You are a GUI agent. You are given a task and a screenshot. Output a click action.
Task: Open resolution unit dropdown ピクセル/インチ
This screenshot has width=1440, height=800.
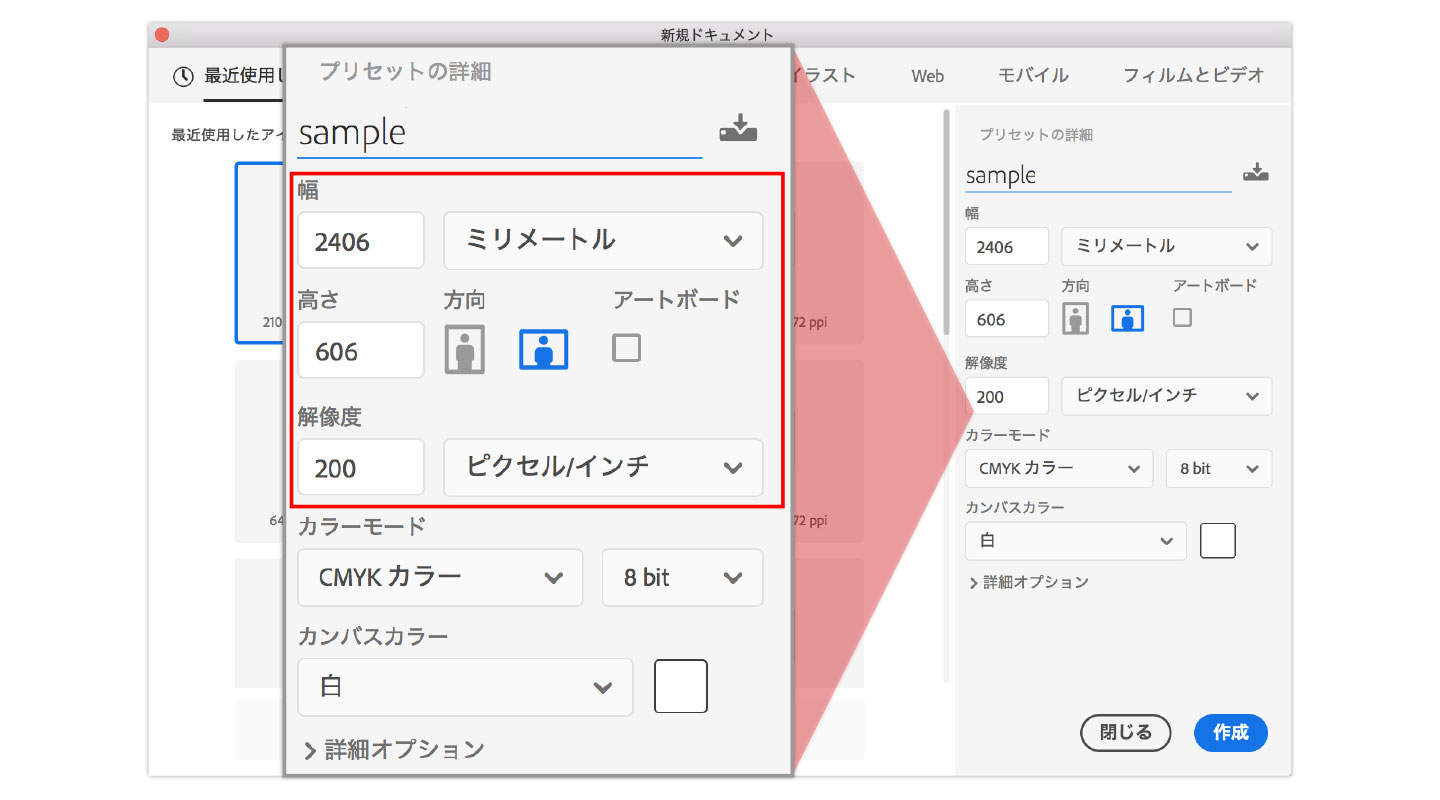1166,396
